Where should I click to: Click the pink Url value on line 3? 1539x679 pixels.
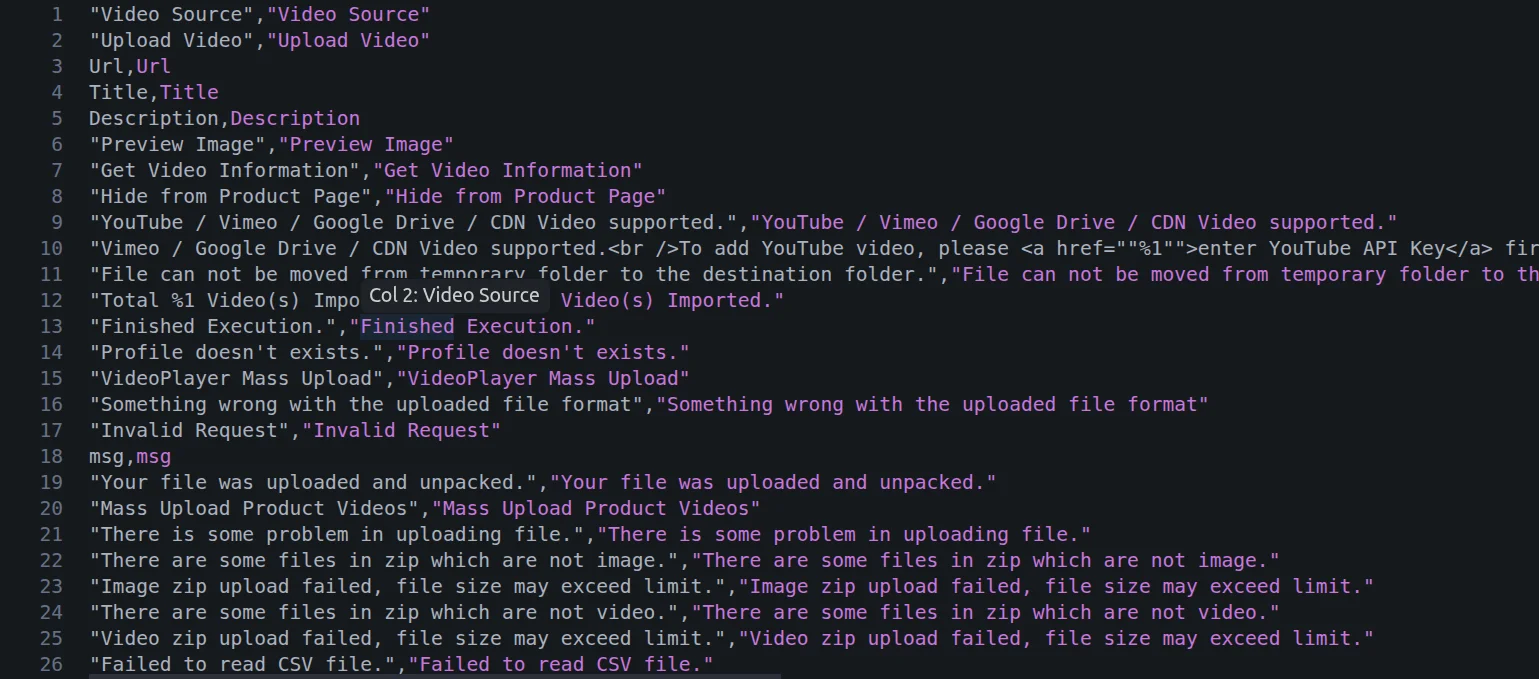coord(153,66)
